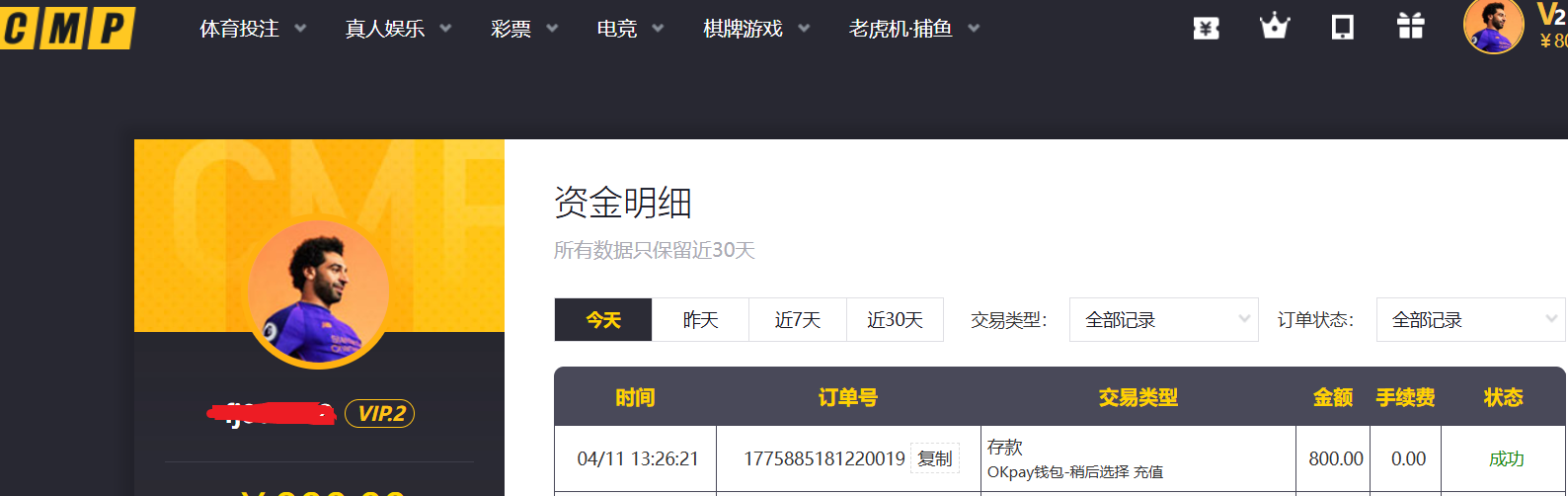The image size is (1568, 496).
Task: Click the CMP logo
Action: (x=67, y=28)
